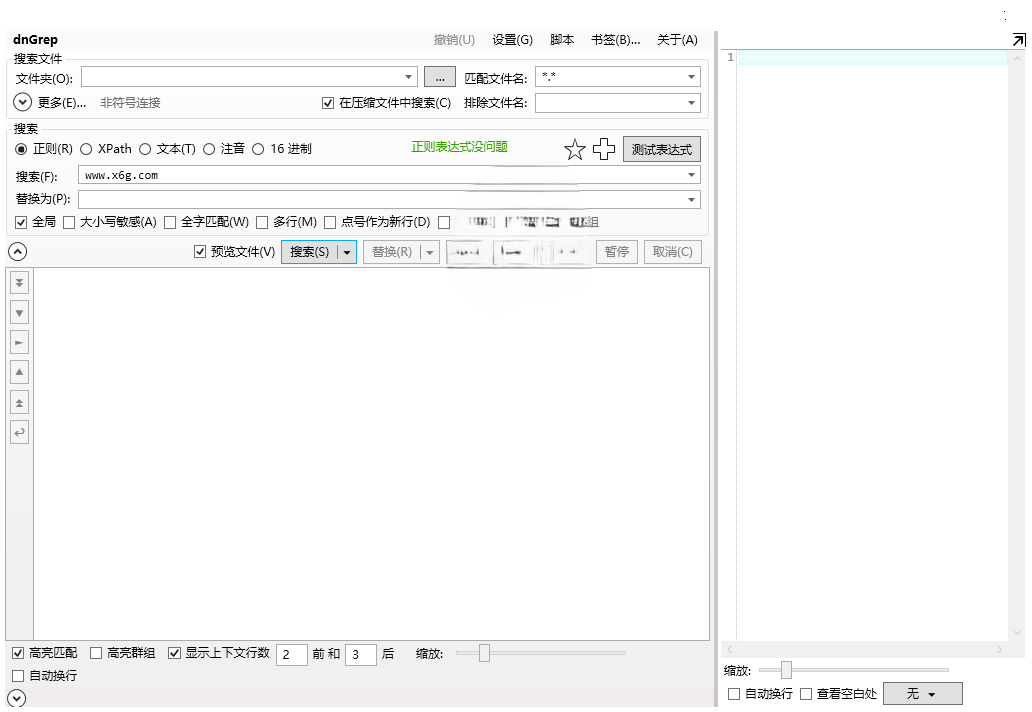Click the 替换(R) button
Image resolution: width=1032 pixels, height=712 pixels.
pos(392,252)
